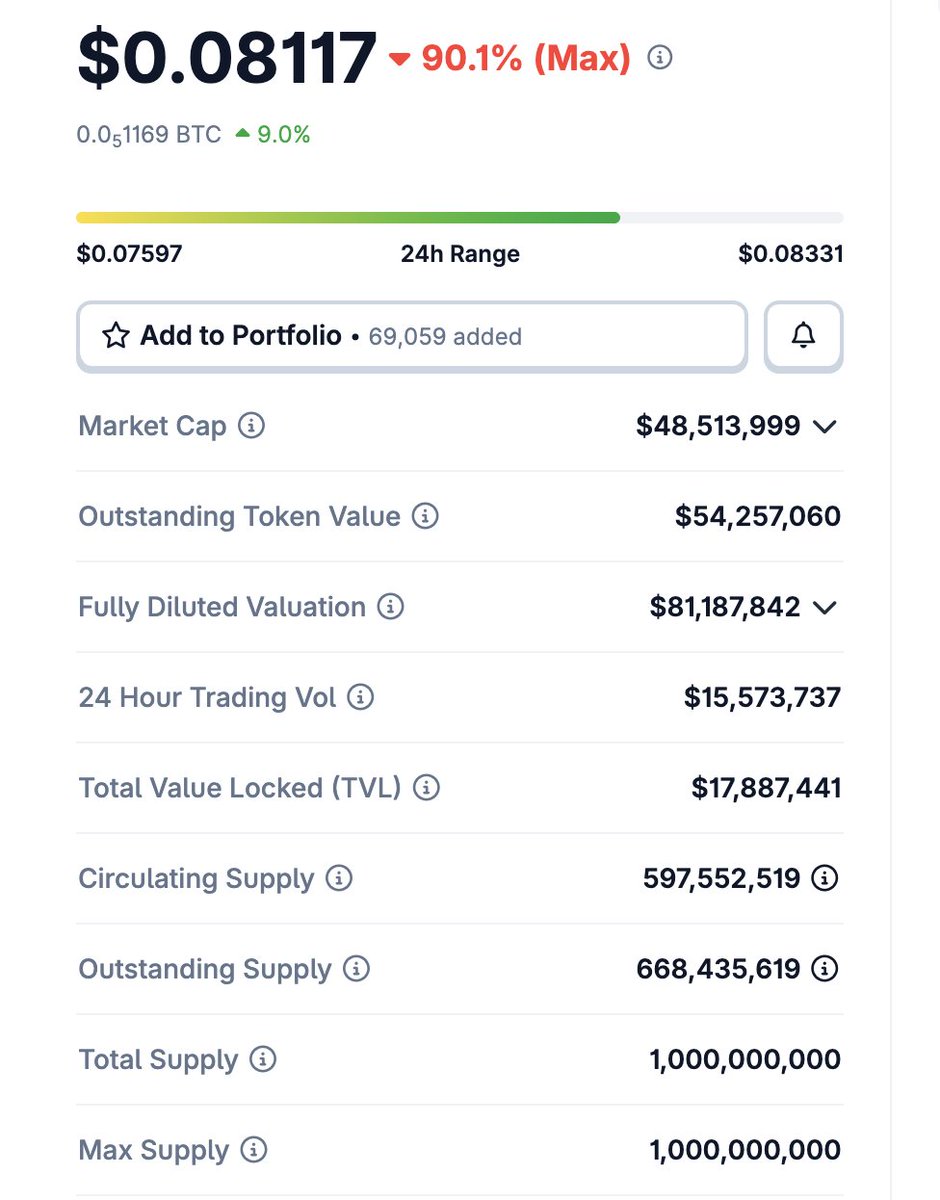Click info icon beside Outstanding Supply label
940x1200 pixels.
pyautogui.click(x=356, y=969)
